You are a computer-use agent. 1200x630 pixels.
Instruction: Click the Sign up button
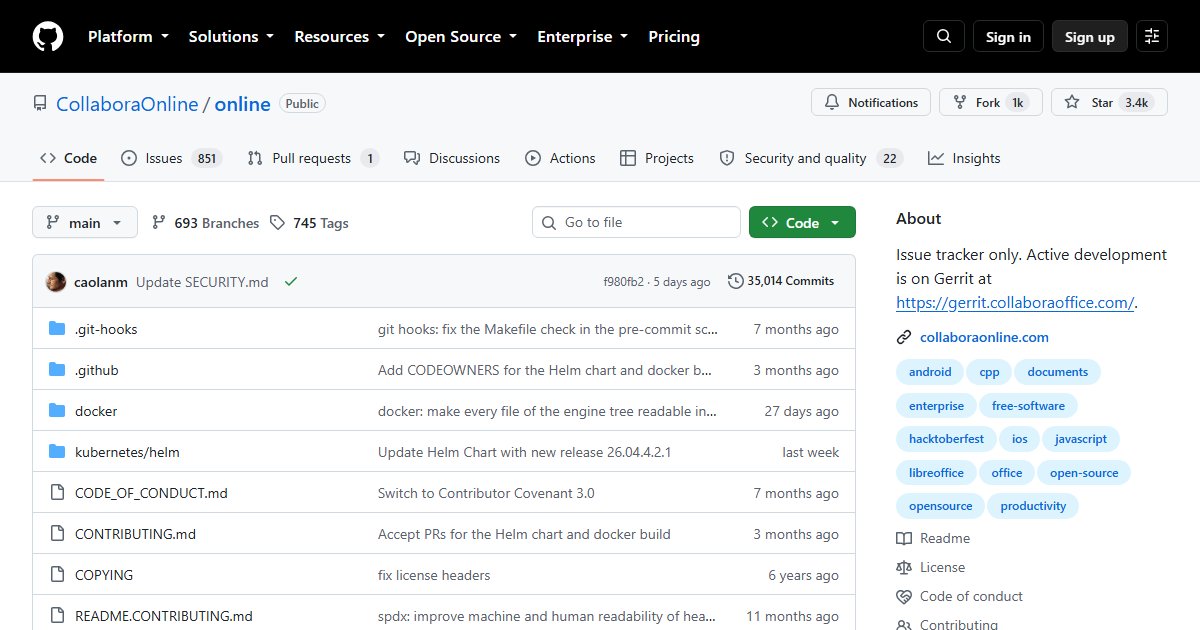click(x=1090, y=36)
